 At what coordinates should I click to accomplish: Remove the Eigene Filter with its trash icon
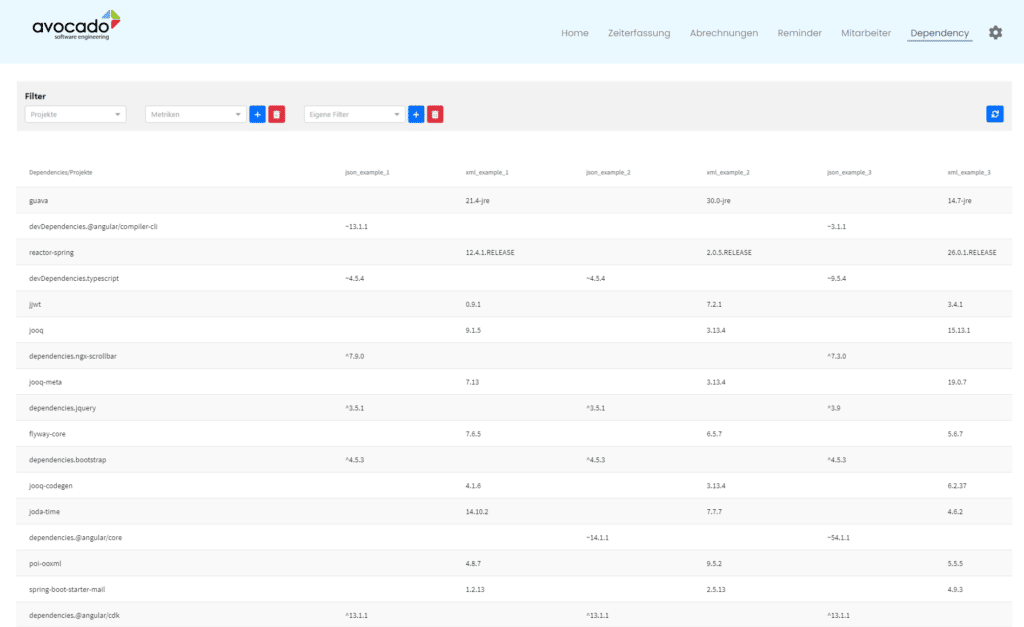tap(435, 114)
